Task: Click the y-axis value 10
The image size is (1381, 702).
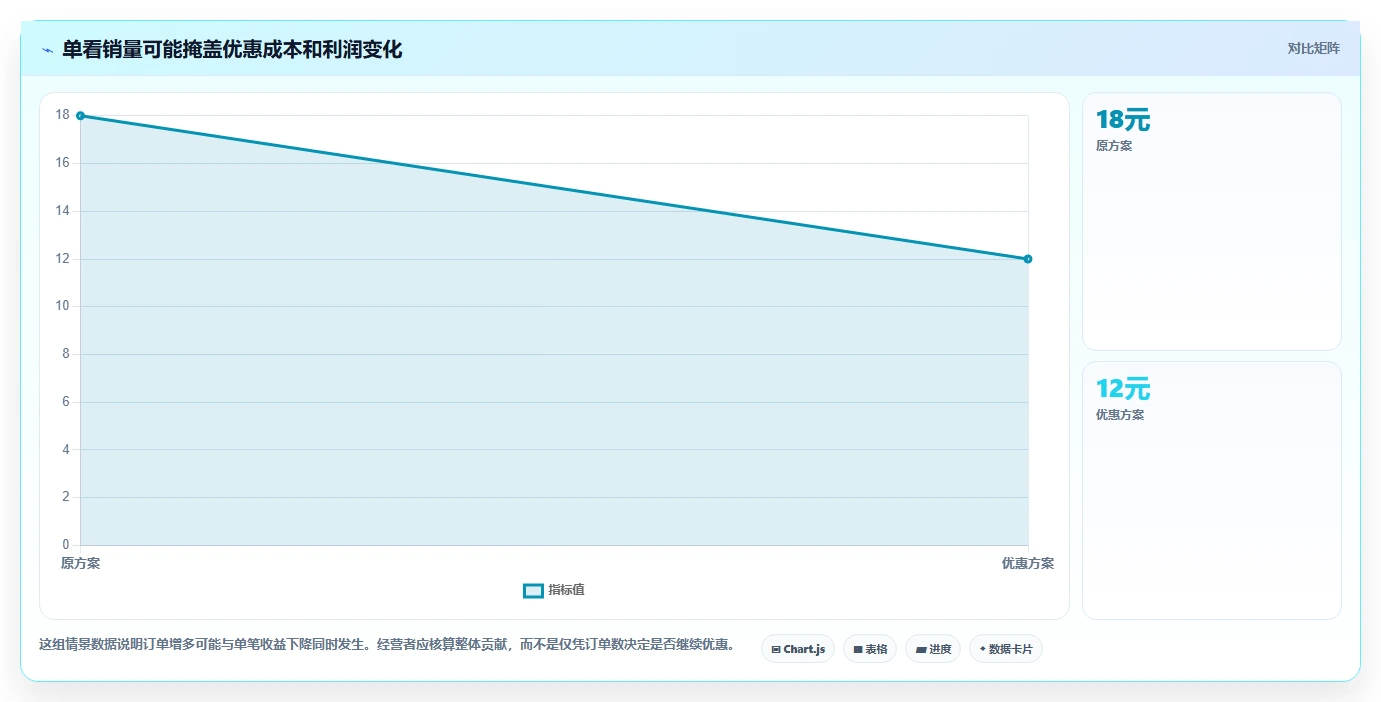Action: click(63, 306)
